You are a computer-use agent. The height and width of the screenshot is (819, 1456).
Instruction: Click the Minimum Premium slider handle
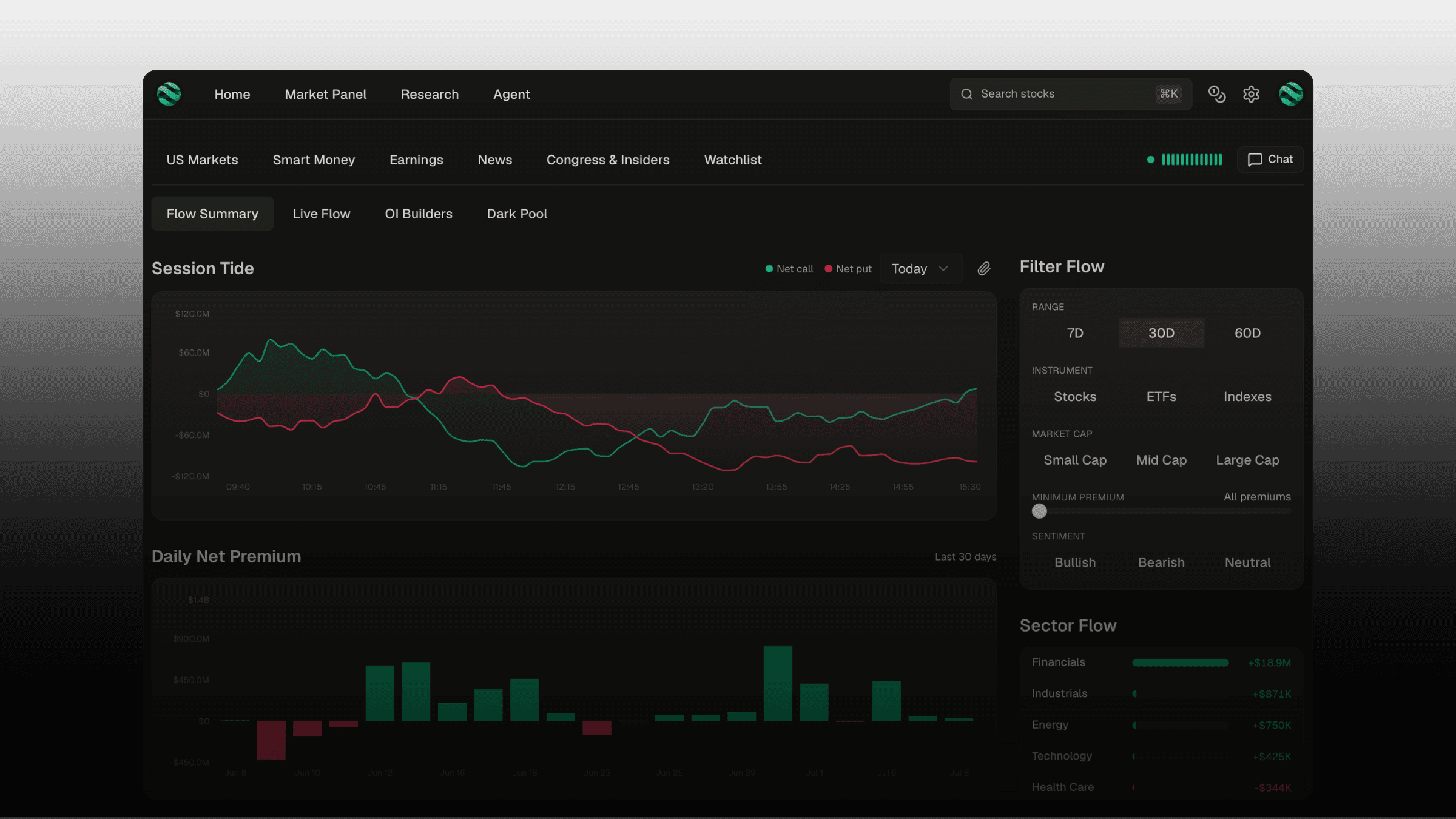tap(1039, 511)
